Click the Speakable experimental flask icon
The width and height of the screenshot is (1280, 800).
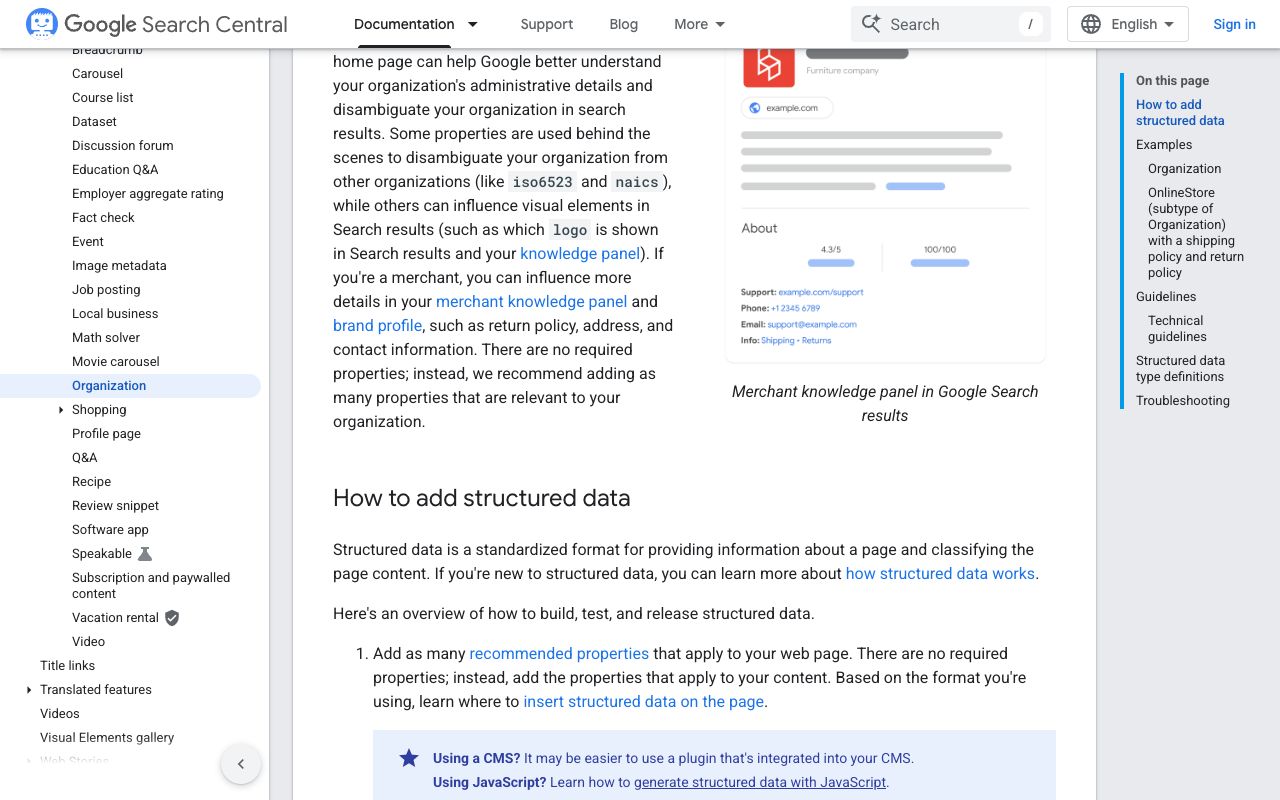point(145,554)
